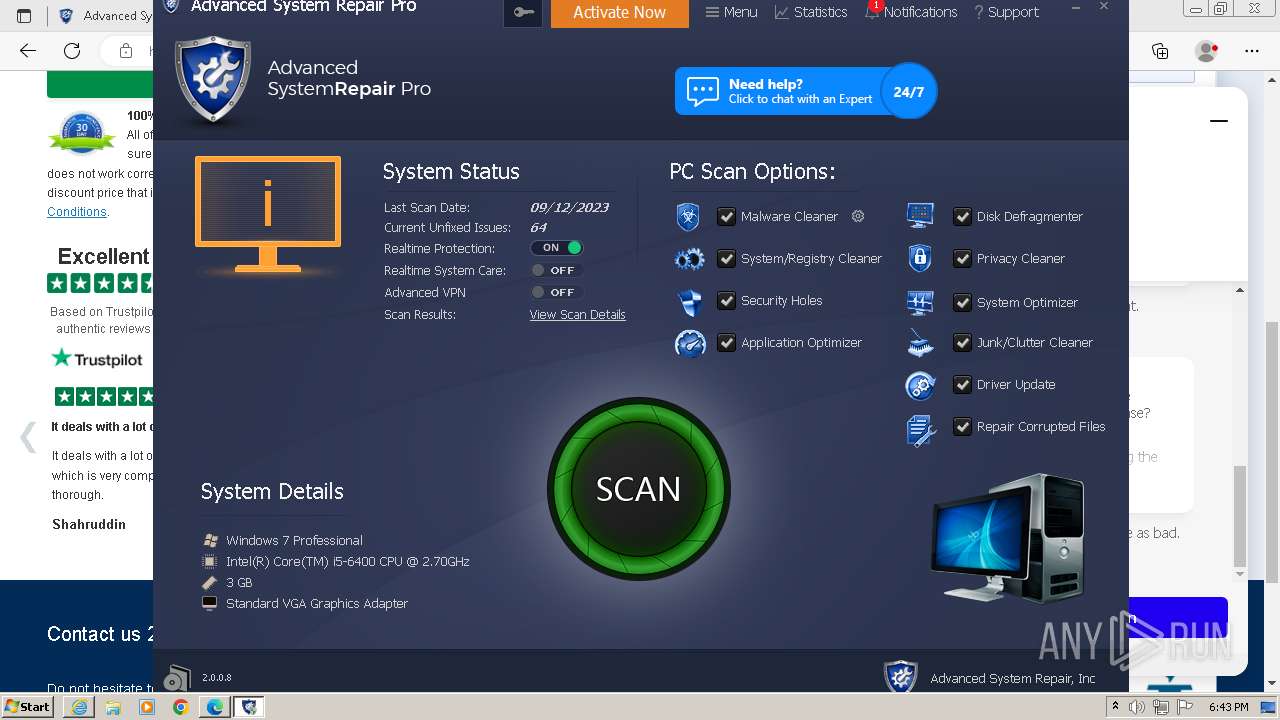The width and height of the screenshot is (1280, 720).
Task: Click the desktop computer illustration
Action: coord(1007,539)
